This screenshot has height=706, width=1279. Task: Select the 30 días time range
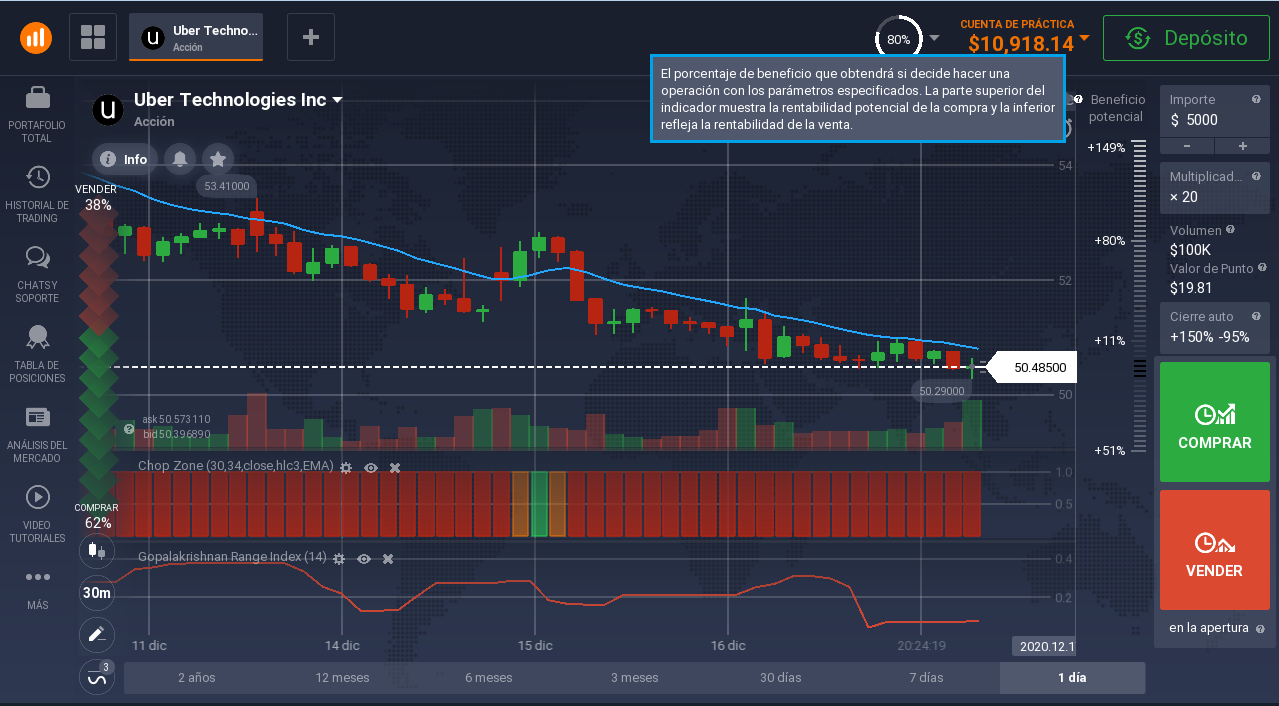[781, 677]
